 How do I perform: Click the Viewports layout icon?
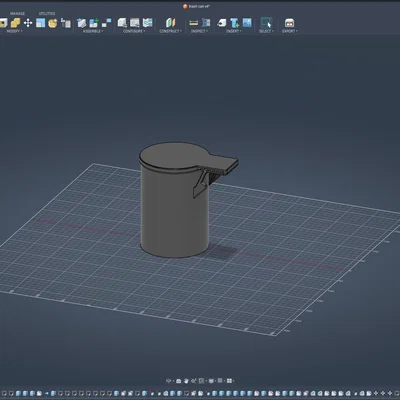coord(229,381)
